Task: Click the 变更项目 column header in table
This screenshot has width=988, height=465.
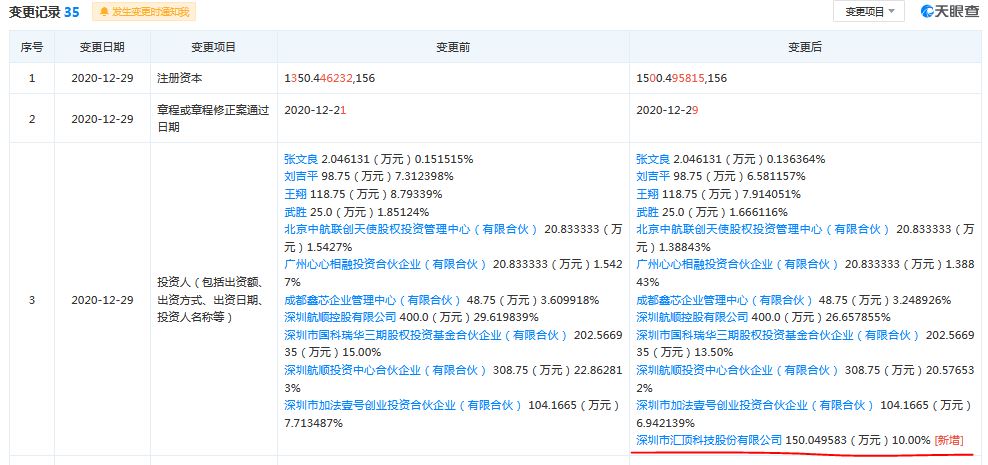Action: pos(214,47)
